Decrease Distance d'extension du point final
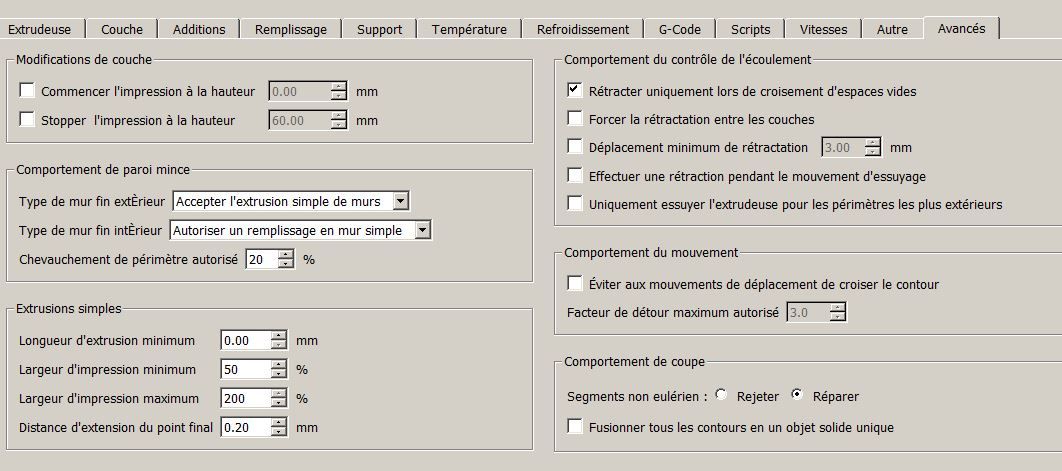Image resolution: width=1062 pixels, height=471 pixels. 278,433
